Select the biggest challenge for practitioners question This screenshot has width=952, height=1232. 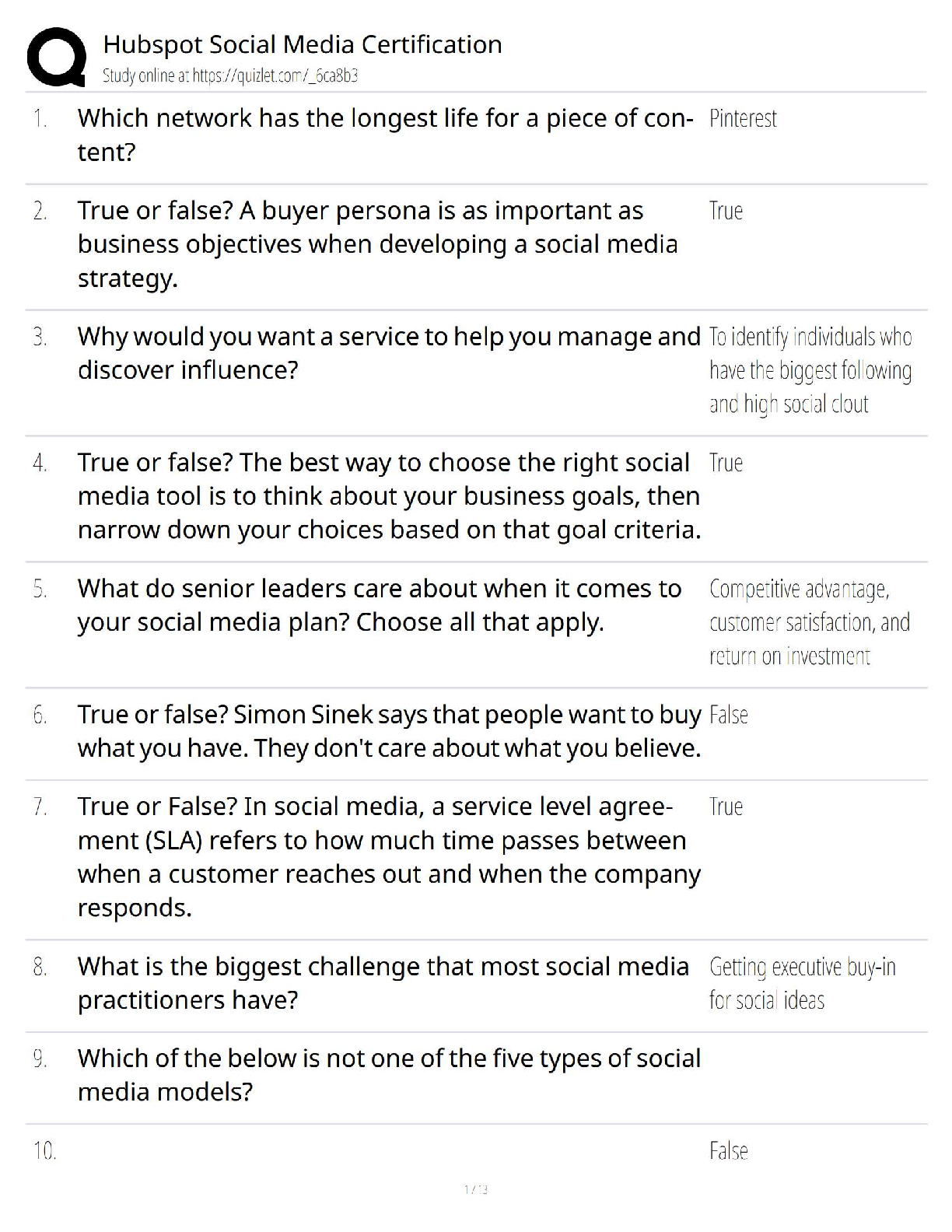(x=383, y=983)
